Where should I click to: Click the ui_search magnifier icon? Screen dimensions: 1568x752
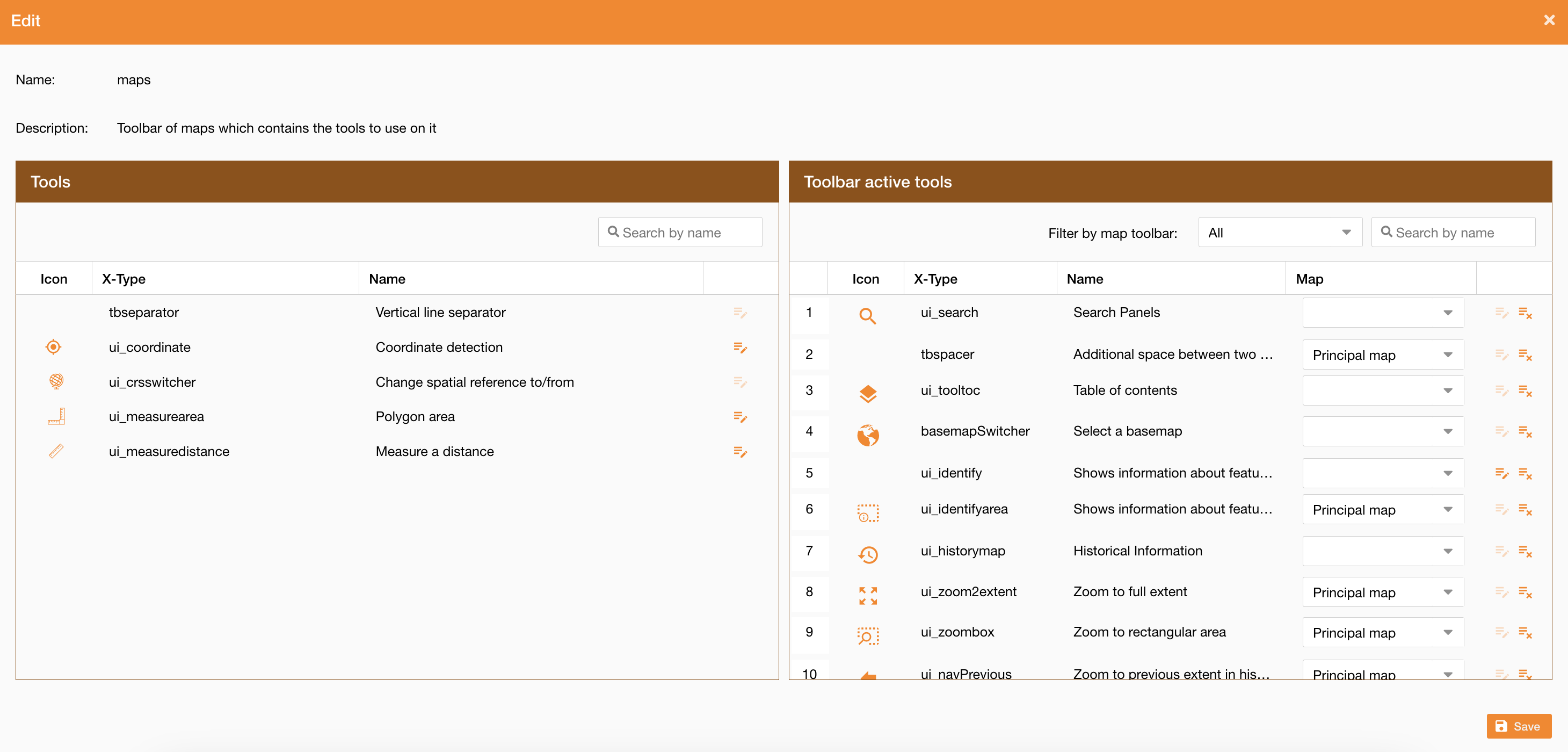(867, 316)
